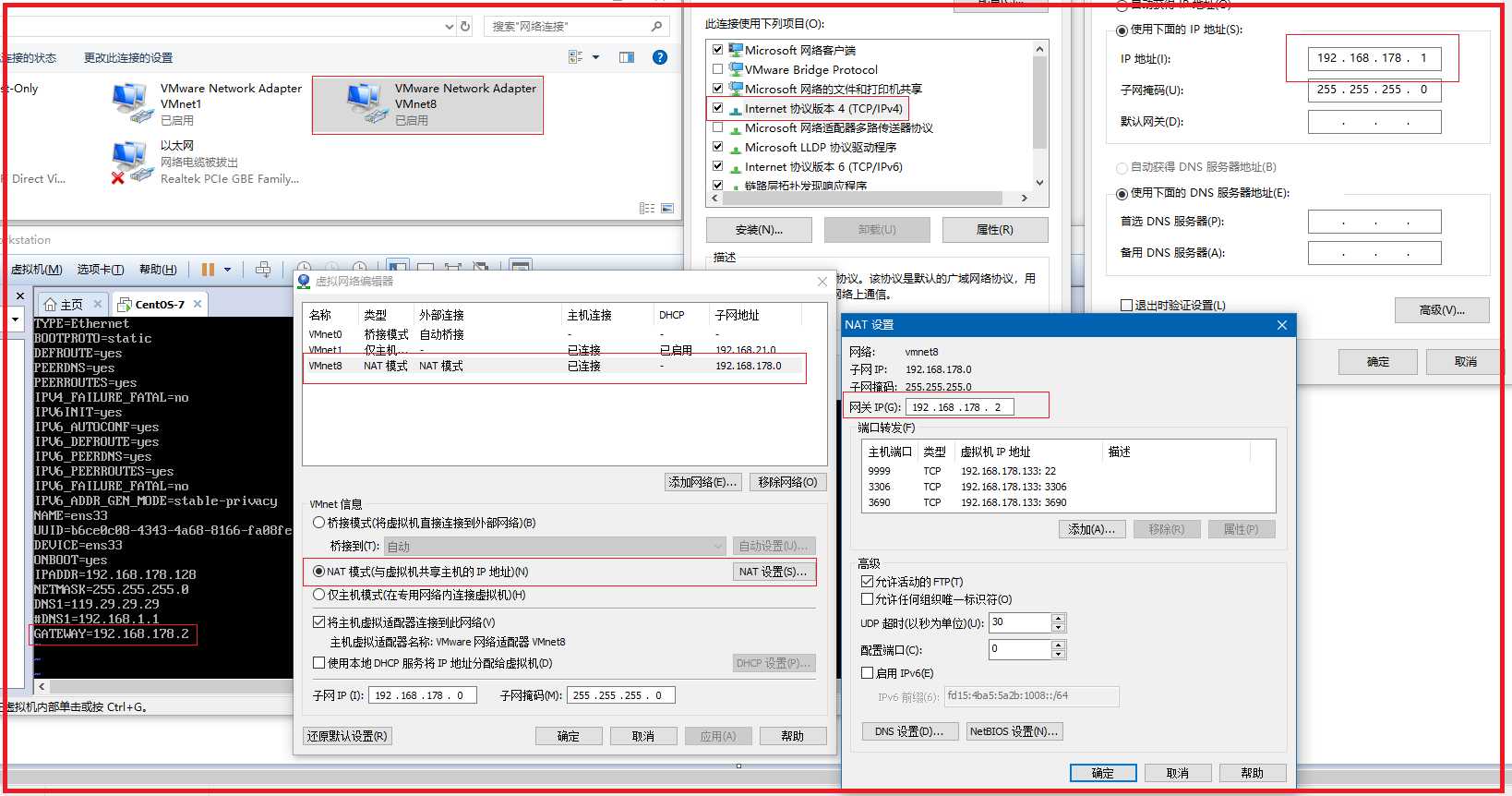Open the 桥接到 自动 dropdown
This screenshot has height=796, width=1512.
pos(554,547)
